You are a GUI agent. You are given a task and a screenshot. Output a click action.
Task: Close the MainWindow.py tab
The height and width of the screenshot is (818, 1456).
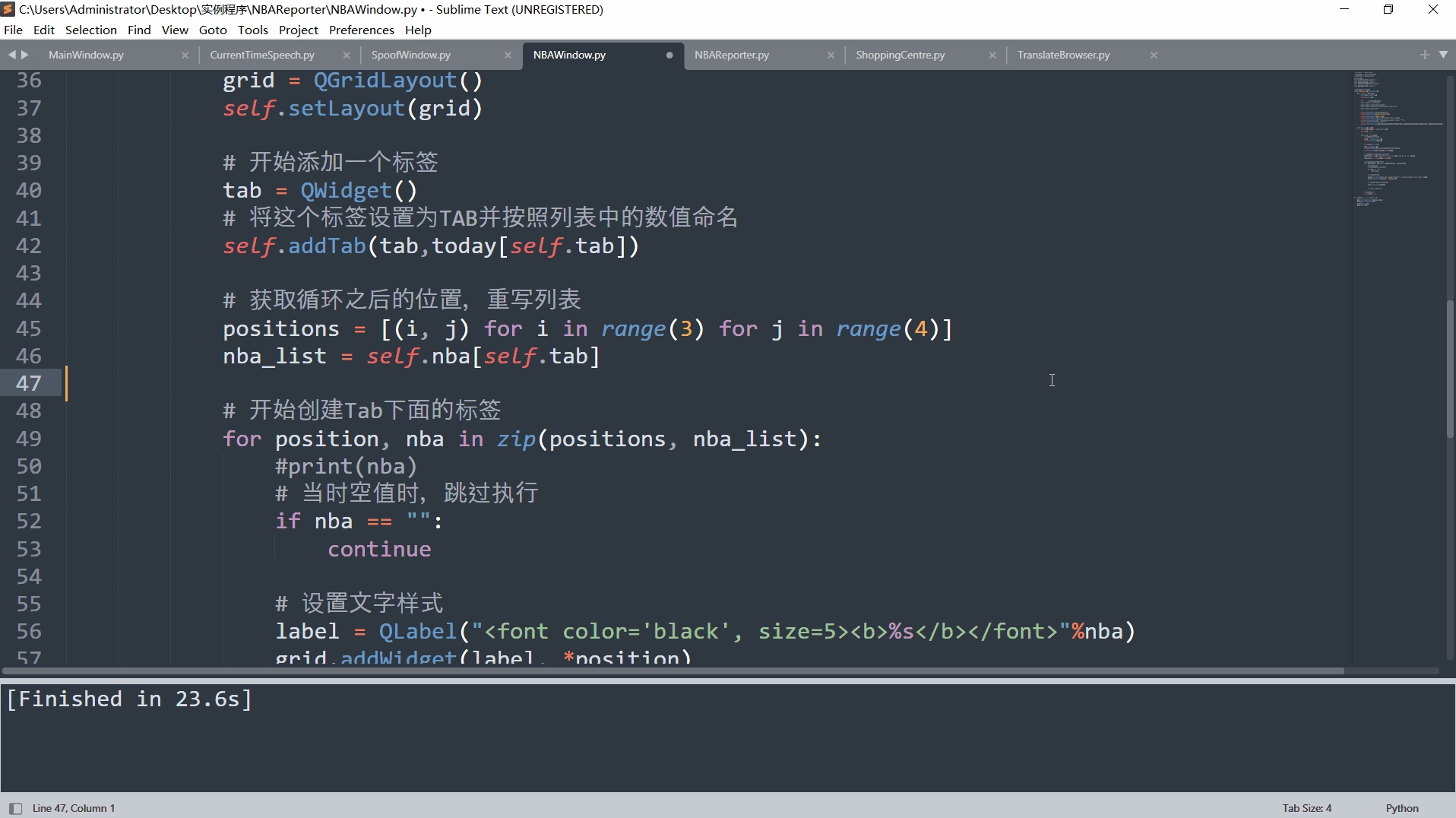coord(185,55)
